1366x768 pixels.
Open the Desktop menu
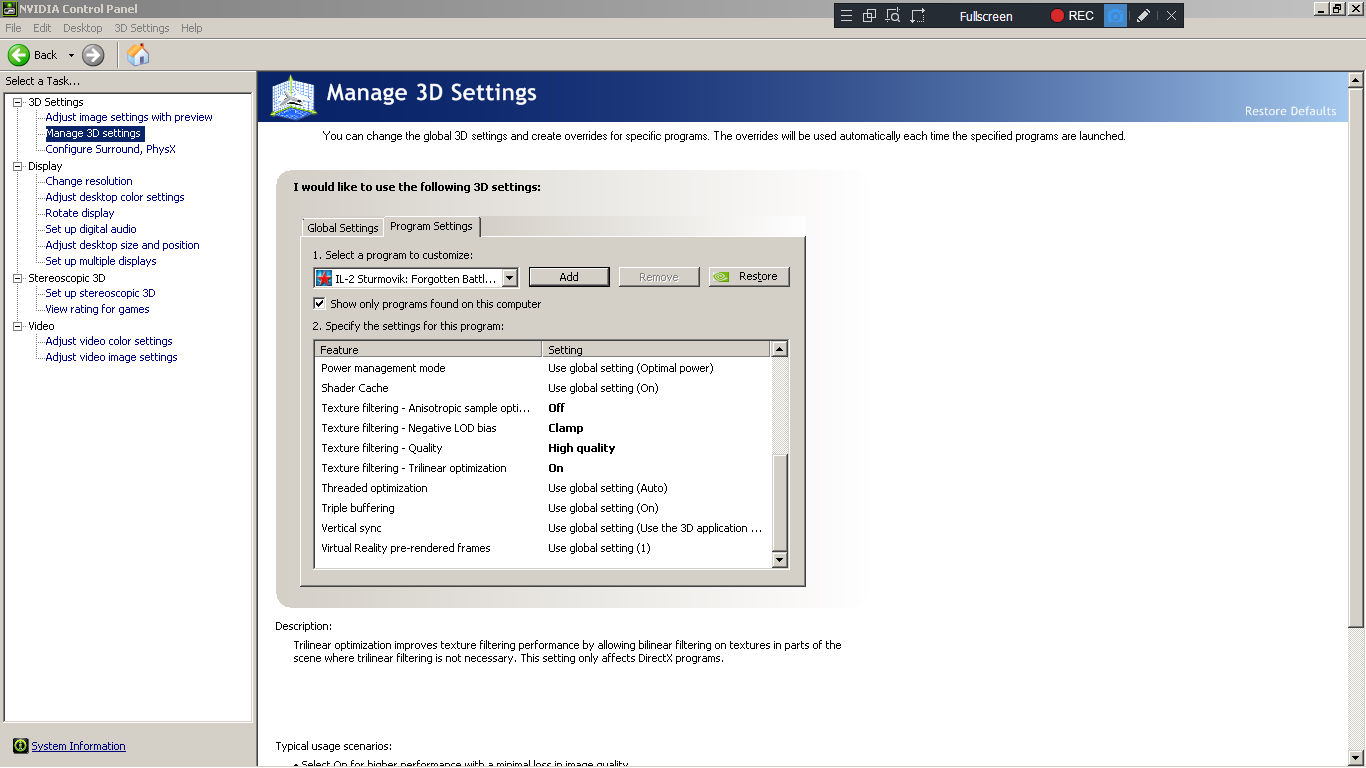coord(83,28)
